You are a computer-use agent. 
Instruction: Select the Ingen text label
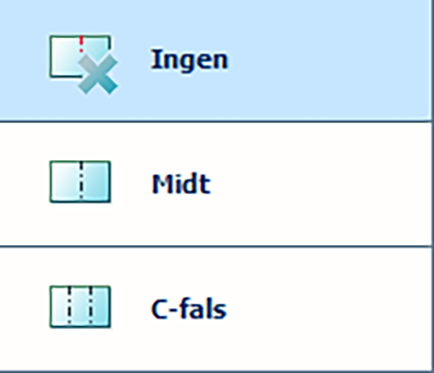tap(189, 60)
